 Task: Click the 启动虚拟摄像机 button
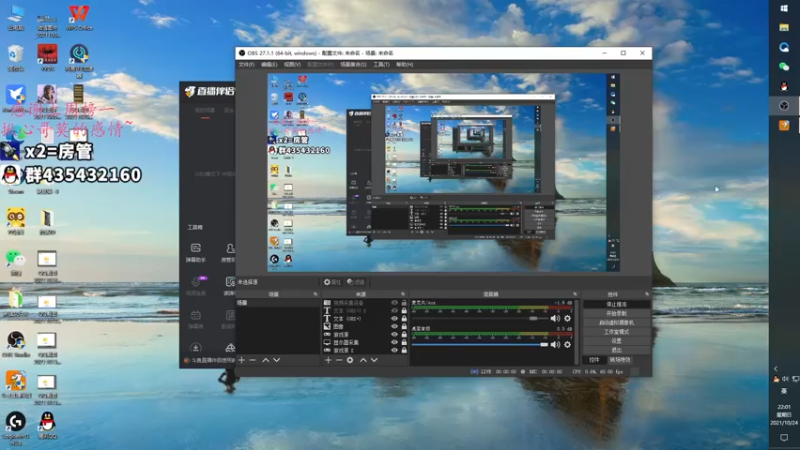(617, 322)
